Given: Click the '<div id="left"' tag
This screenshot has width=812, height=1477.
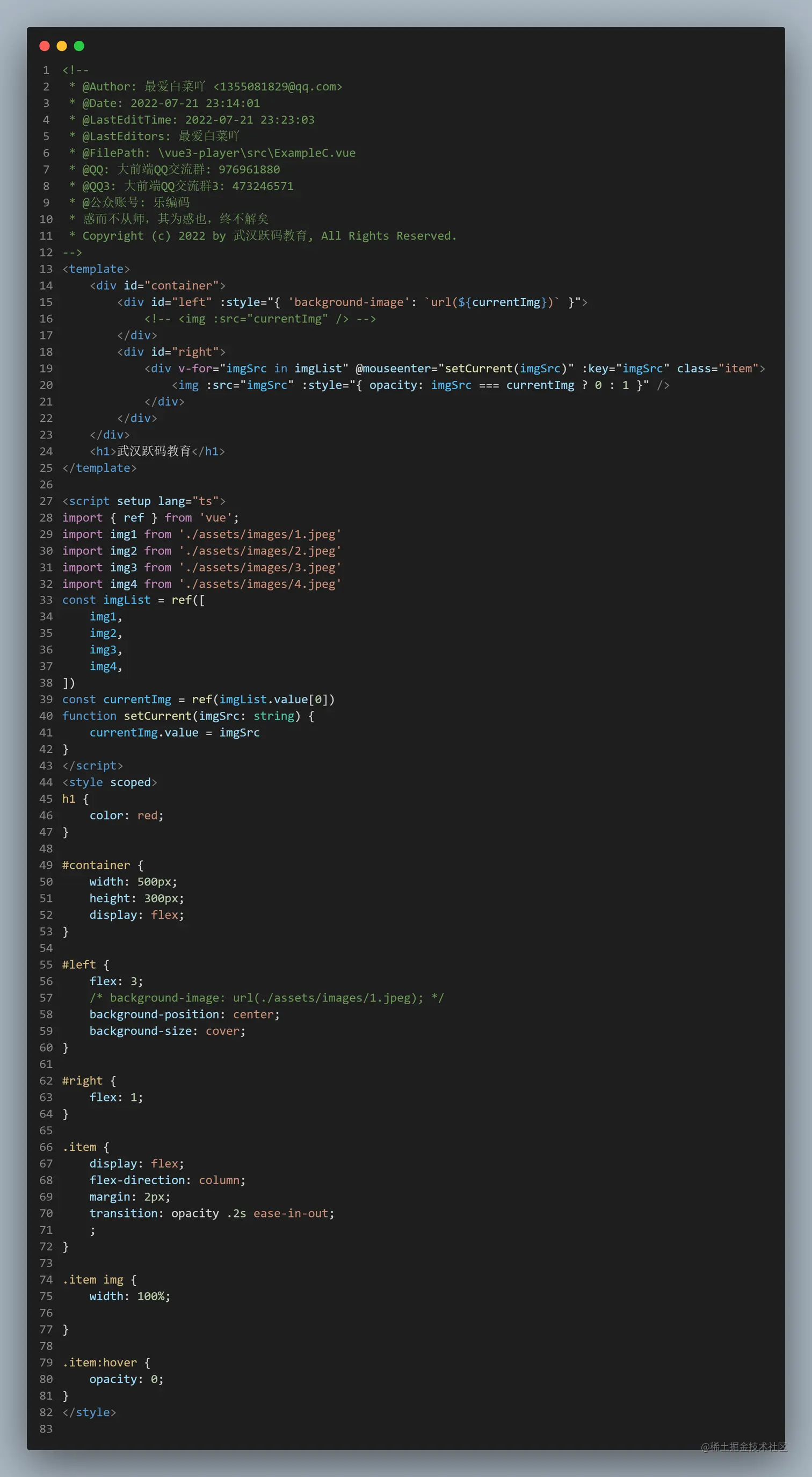Looking at the screenshot, I should pos(164,302).
